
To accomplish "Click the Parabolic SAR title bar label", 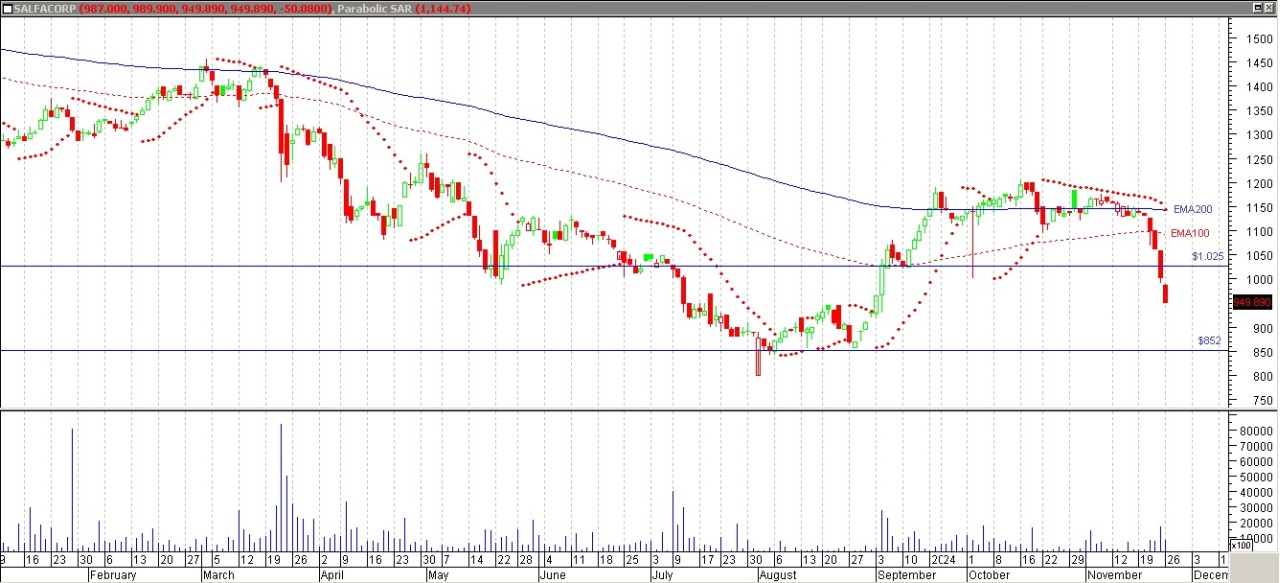I will coord(375,8).
